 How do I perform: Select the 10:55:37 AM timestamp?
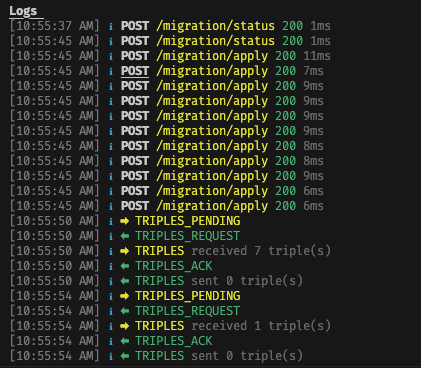click(54, 26)
